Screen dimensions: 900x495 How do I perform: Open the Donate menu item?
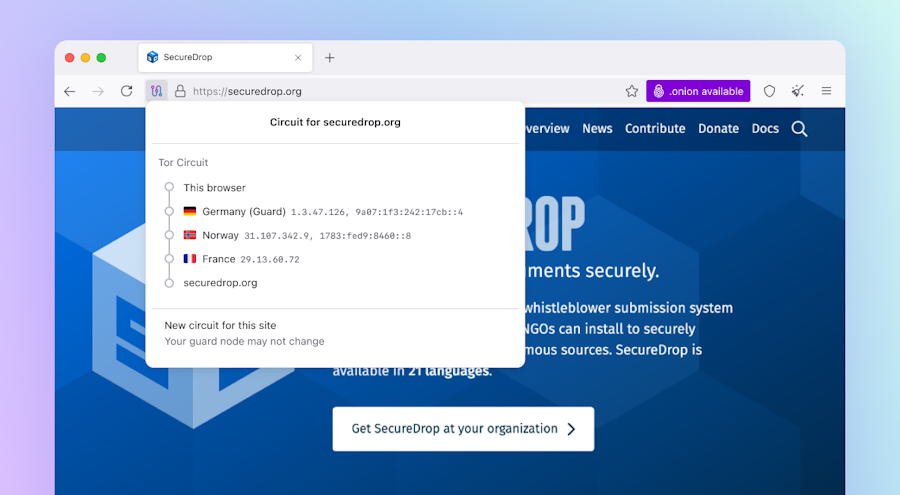718,129
